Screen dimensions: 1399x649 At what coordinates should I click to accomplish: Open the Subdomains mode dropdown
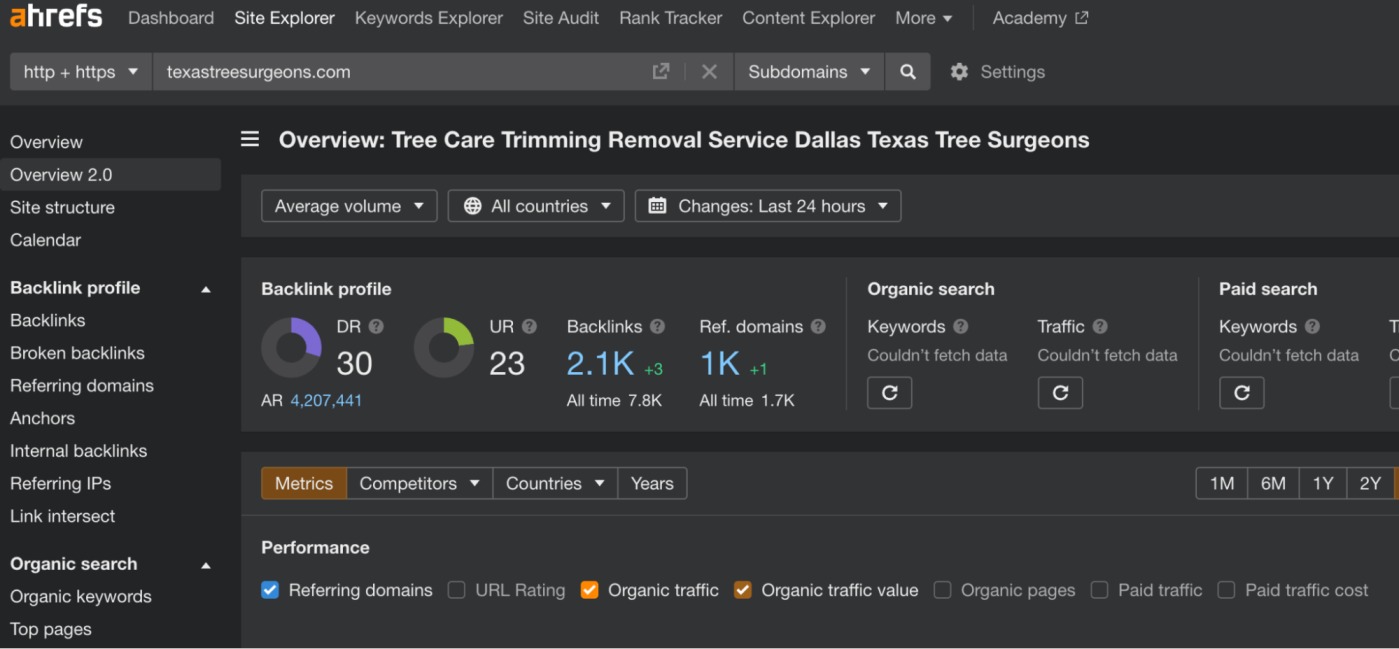[x=809, y=72]
